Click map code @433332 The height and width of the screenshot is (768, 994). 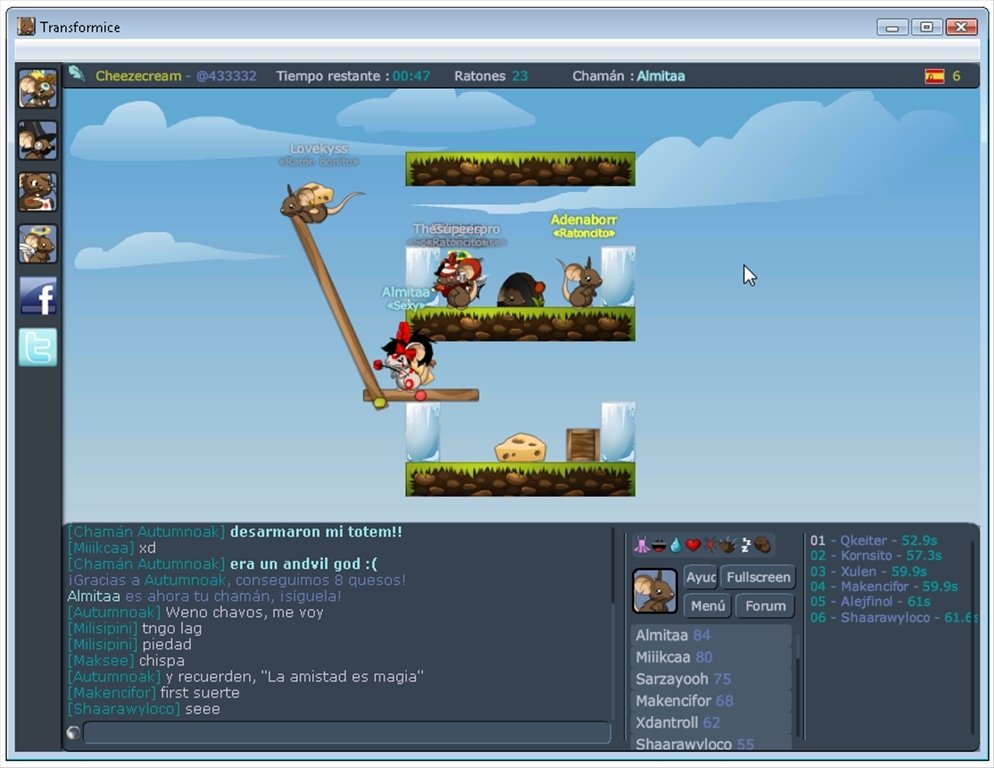[226, 76]
